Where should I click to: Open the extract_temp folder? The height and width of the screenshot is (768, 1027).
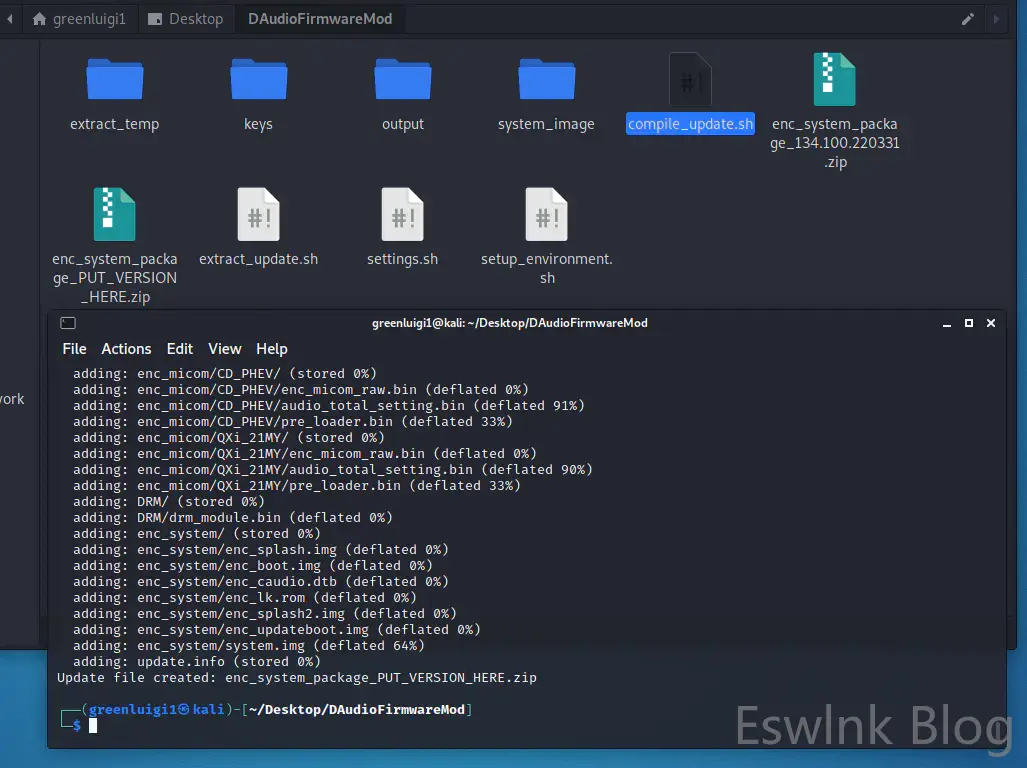click(114, 80)
